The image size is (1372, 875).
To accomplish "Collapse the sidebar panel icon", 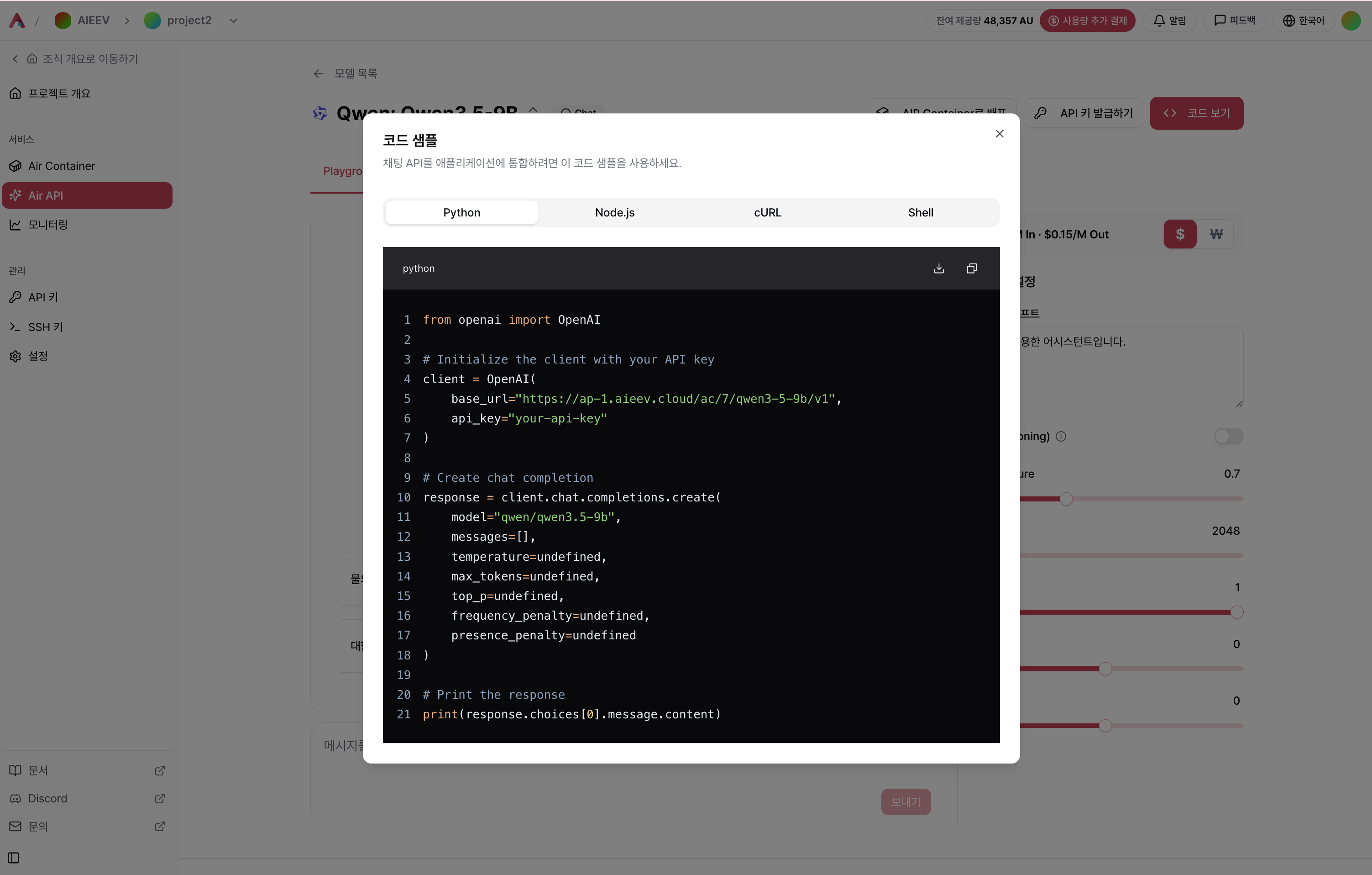I will [x=14, y=858].
